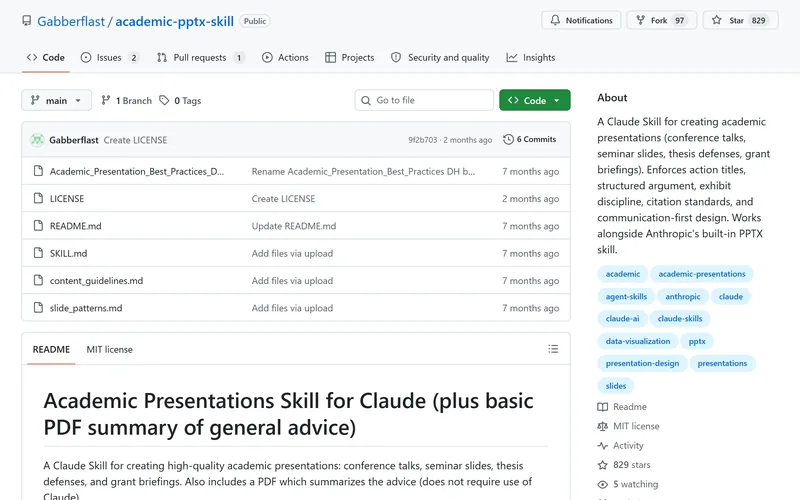The width and height of the screenshot is (800, 500).
Task: Open the academic-pptx-skill repository link
Action: 174,21
